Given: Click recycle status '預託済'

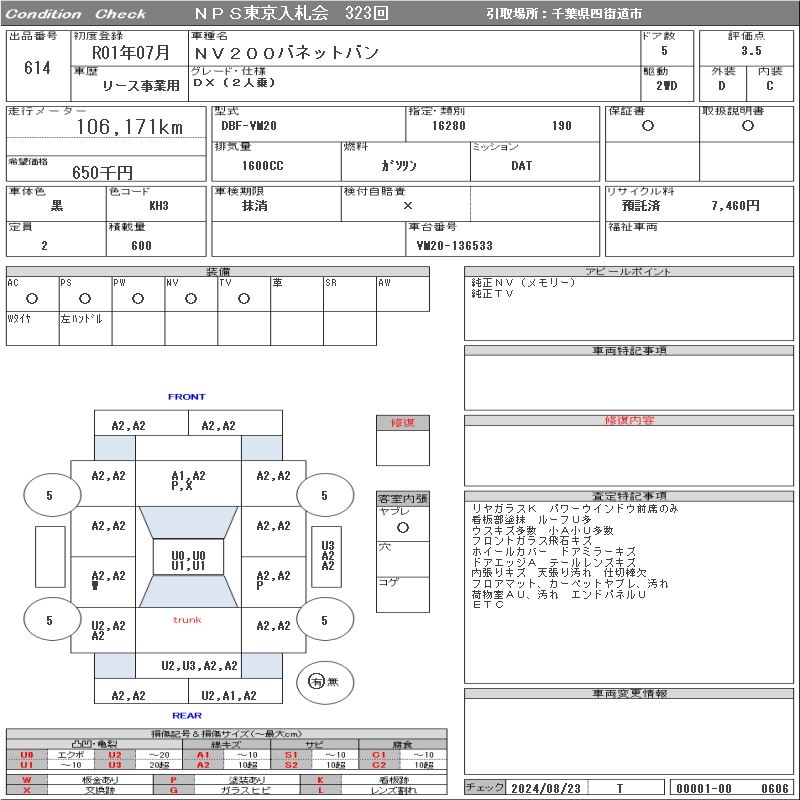Looking at the screenshot, I should (641, 206).
